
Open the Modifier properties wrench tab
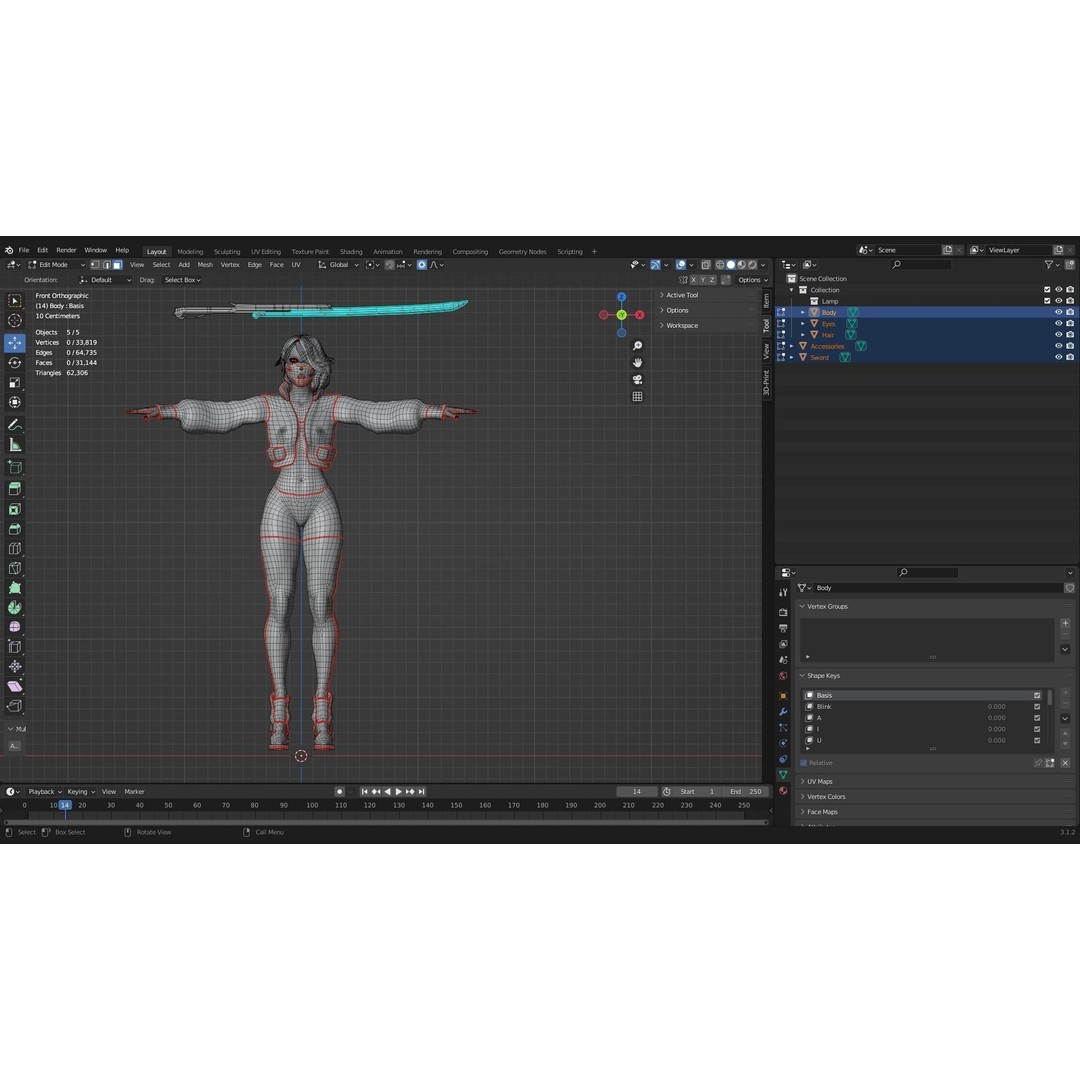[x=783, y=712]
